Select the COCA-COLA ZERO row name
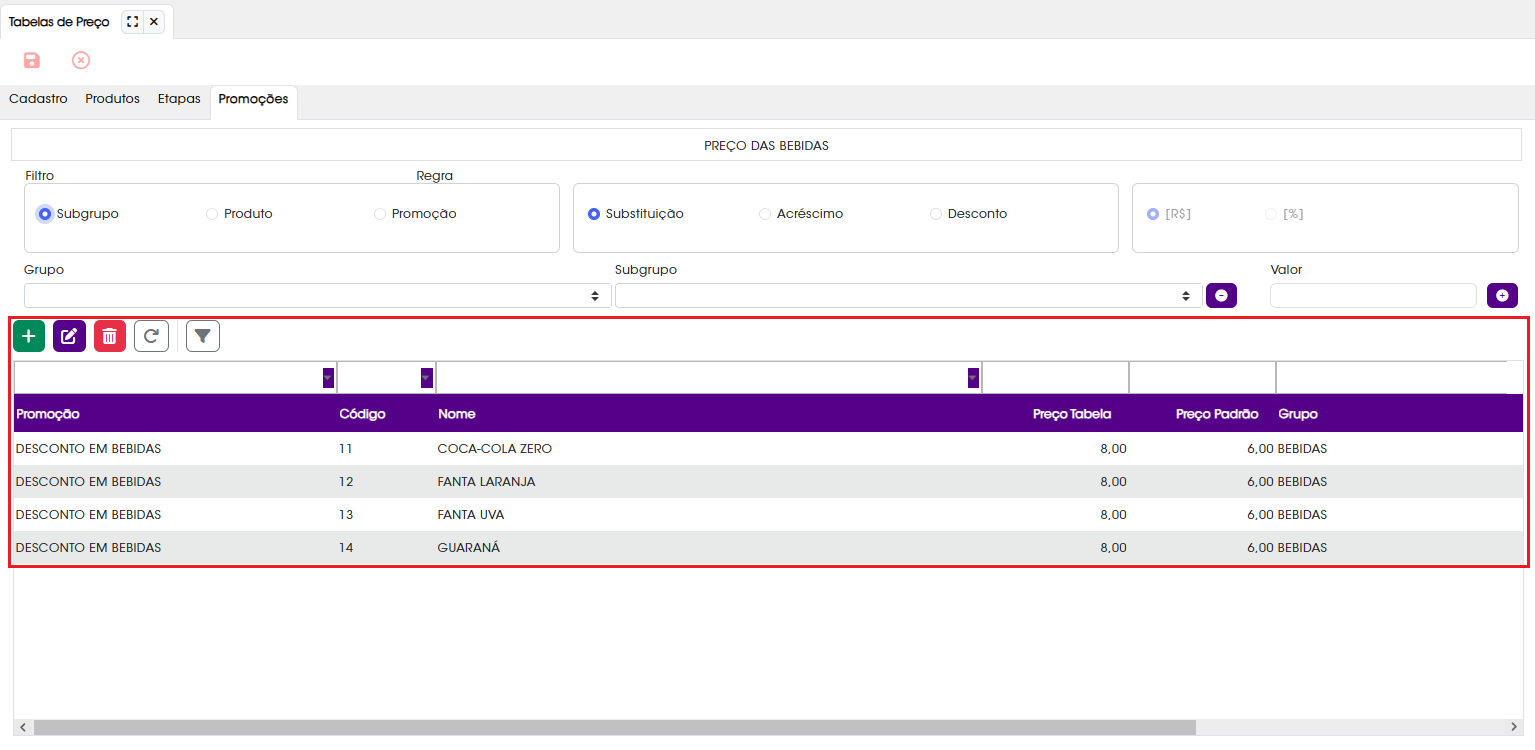Viewport: 1535px width, 750px height. [x=494, y=449]
